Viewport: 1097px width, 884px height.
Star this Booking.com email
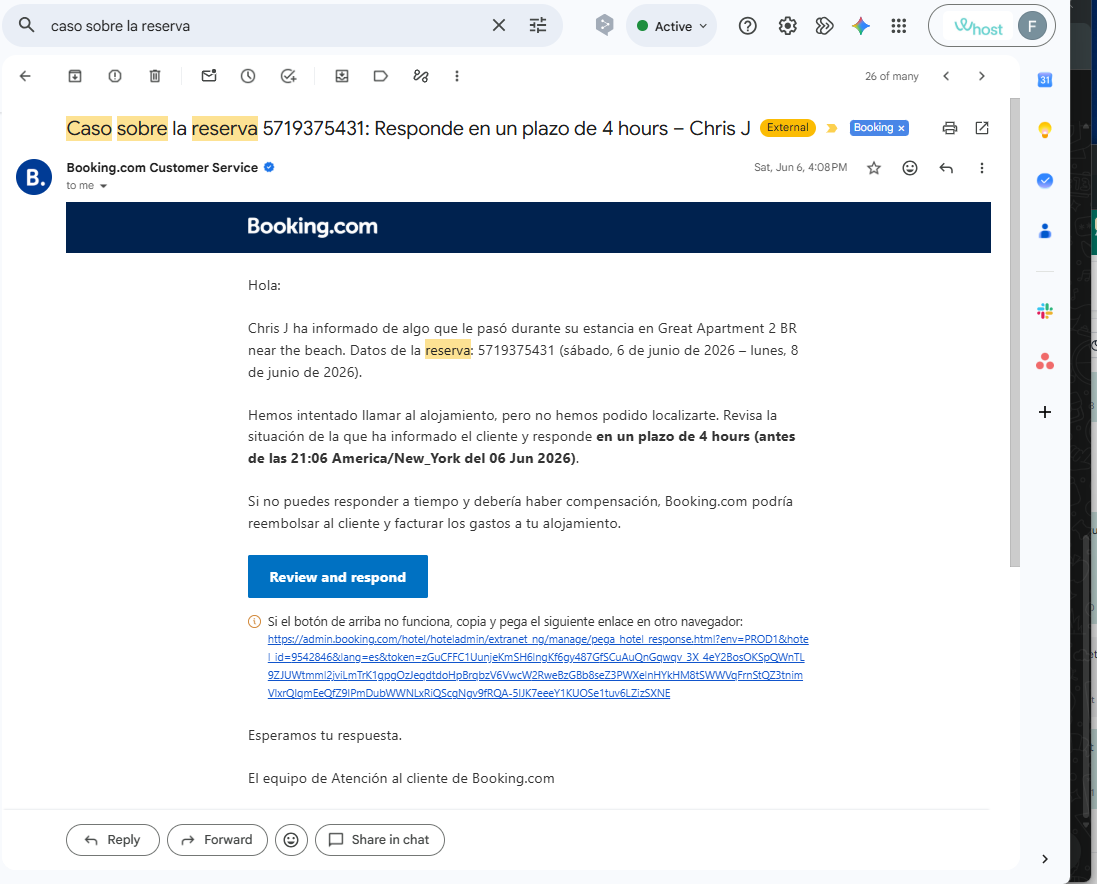(874, 168)
